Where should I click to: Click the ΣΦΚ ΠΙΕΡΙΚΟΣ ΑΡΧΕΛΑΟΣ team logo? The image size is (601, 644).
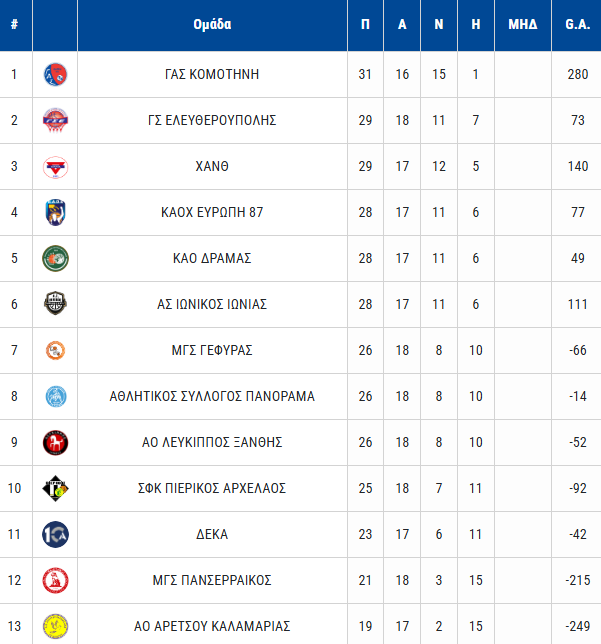pos(55,488)
